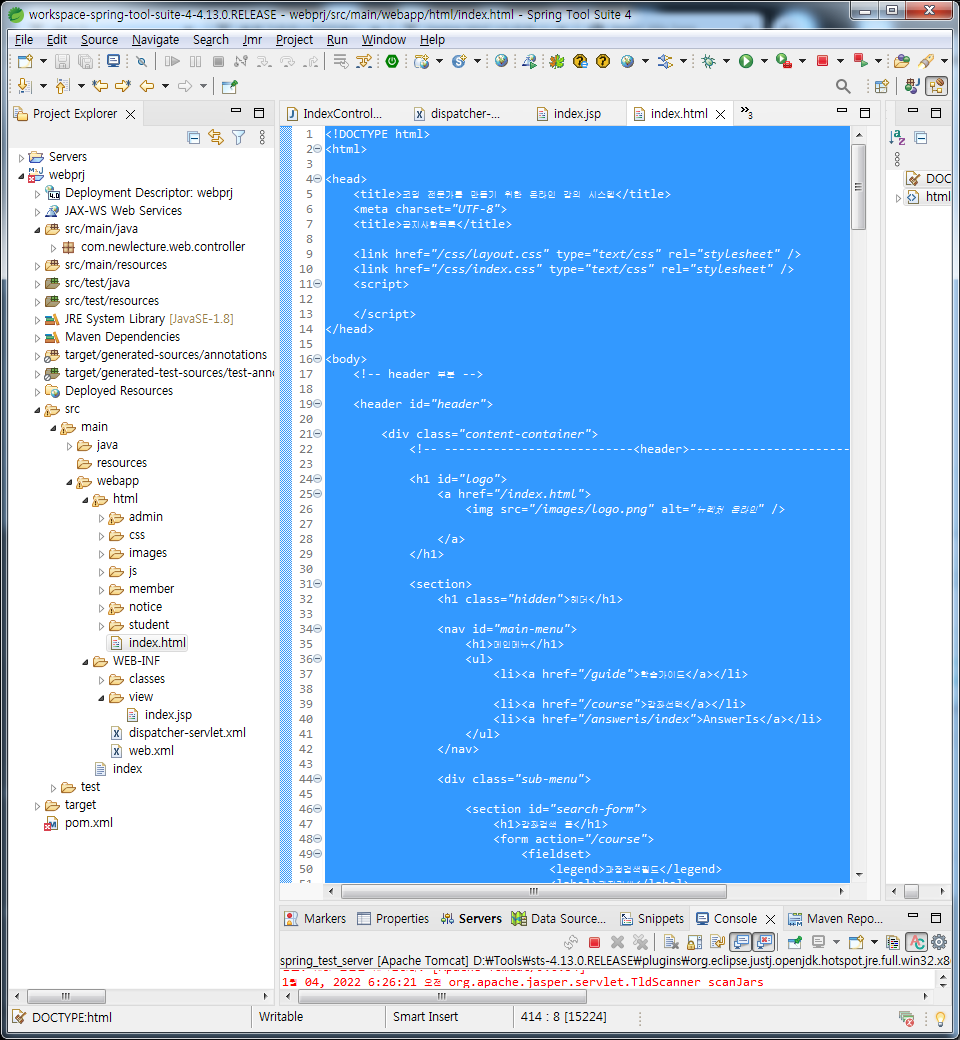Open the Navigate menu

tap(155, 40)
